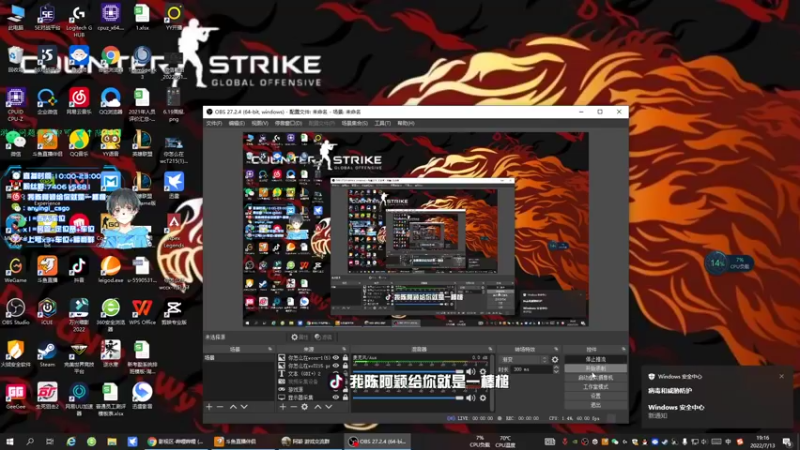Remove the selected scene with minus icon
Viewport: 800px width, 450px height.
pos(220,407)
